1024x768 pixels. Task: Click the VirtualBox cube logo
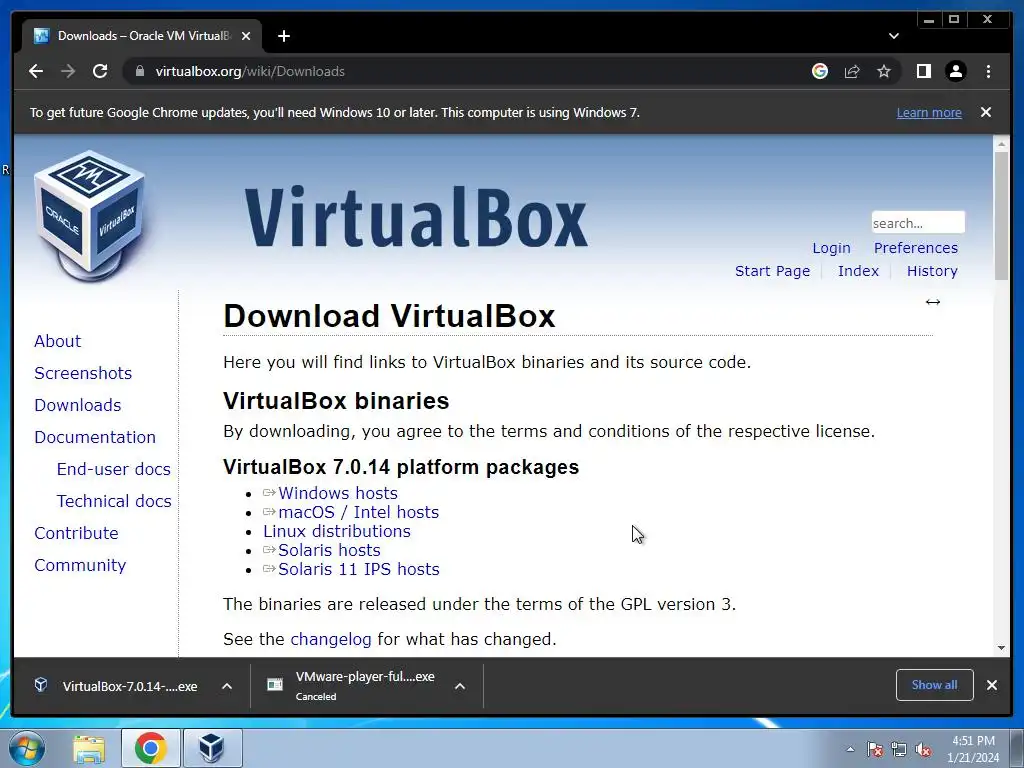(x=89, y=216)
